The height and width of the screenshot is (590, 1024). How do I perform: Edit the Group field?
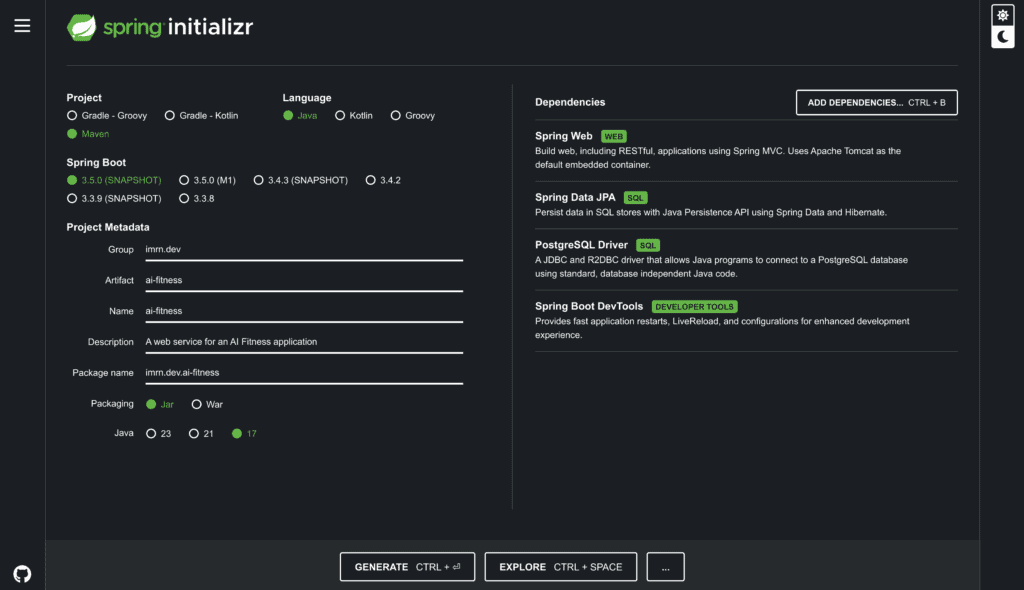pos(304,250)
